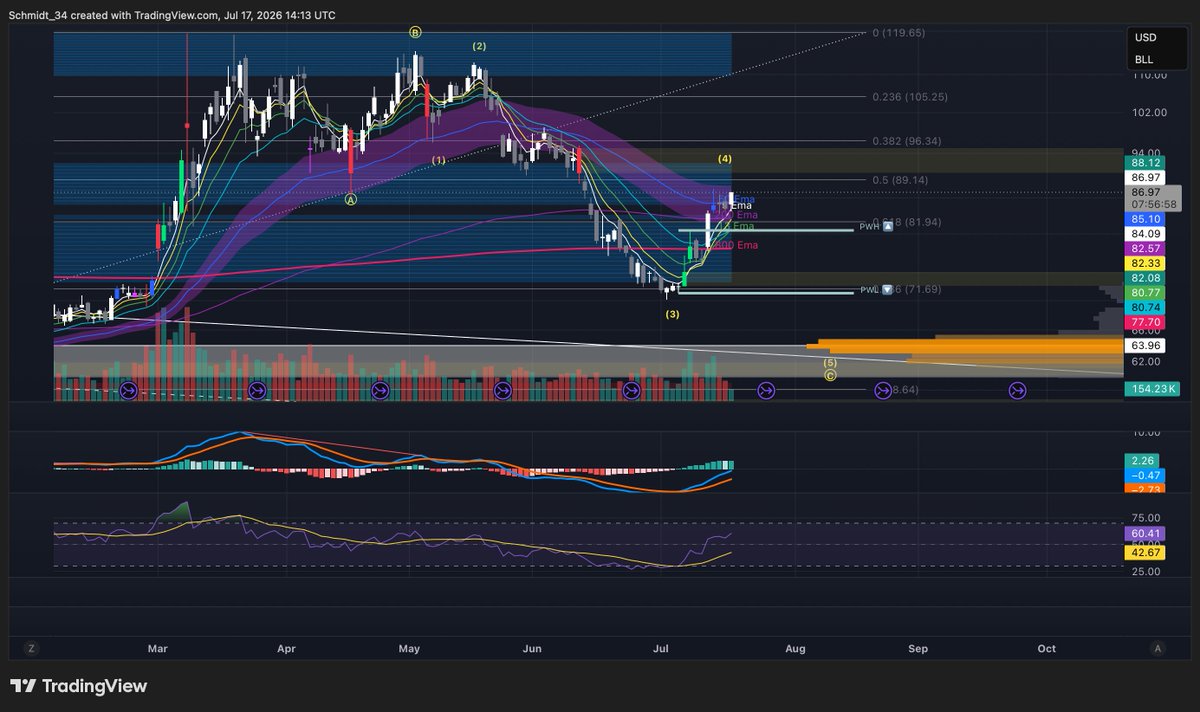This screenshot has width=1200, height=712.
Task: Click the A auto-scale button beside the time axis
Action: click(x=1157, y=648)
